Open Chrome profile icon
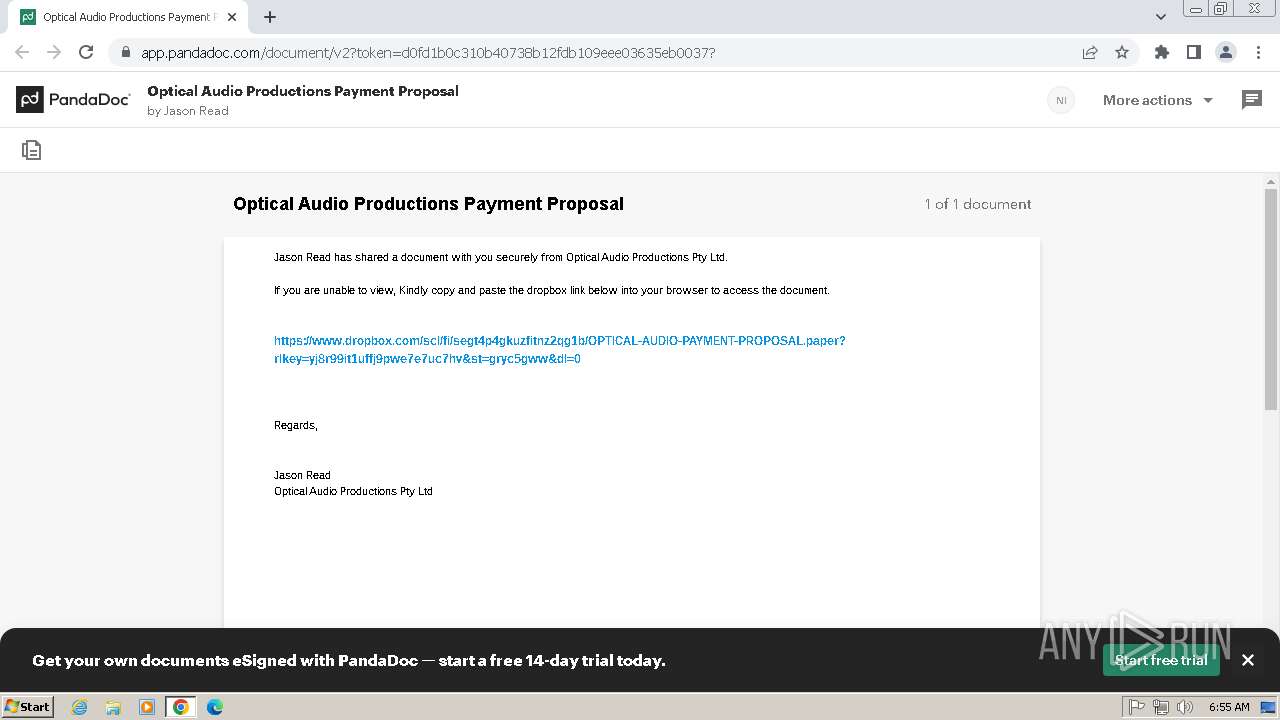Screen dimensions: 1280x720 point(1226,52)
